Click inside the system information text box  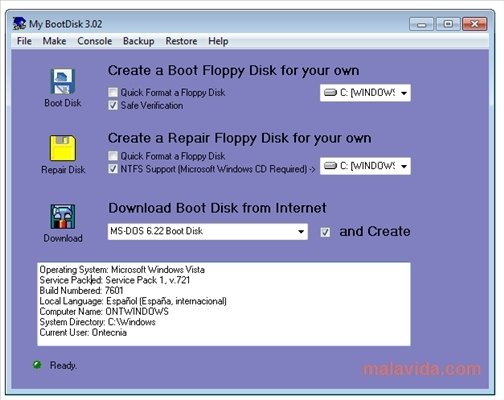click(224, 304)
